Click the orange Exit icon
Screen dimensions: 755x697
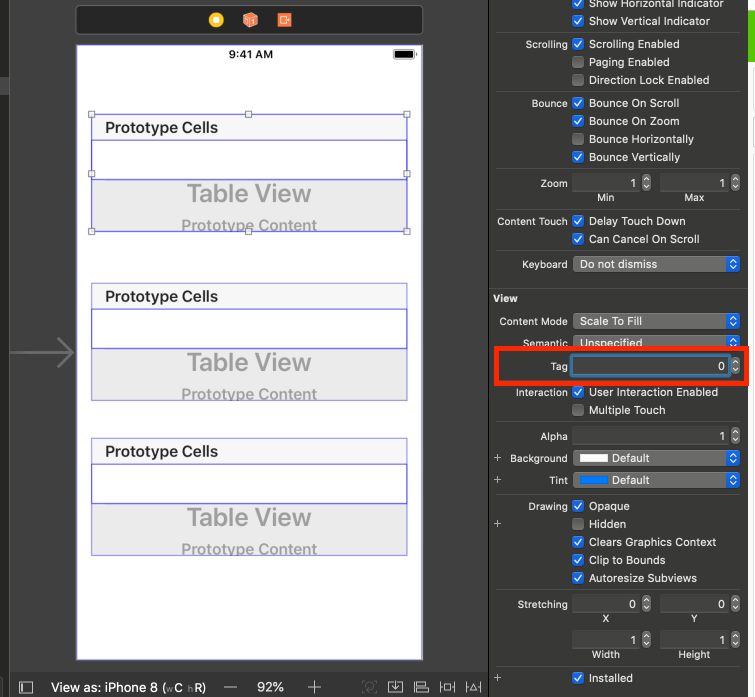(285, 20)
